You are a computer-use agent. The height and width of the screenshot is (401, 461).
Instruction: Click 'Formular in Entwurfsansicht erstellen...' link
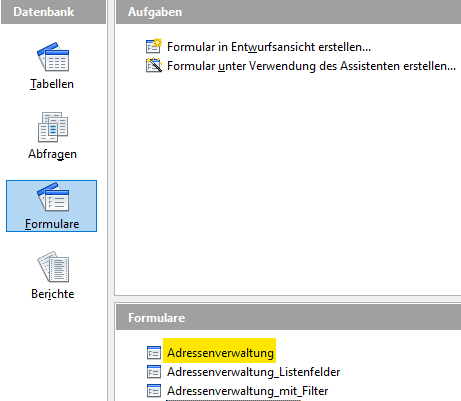[269, 47]
